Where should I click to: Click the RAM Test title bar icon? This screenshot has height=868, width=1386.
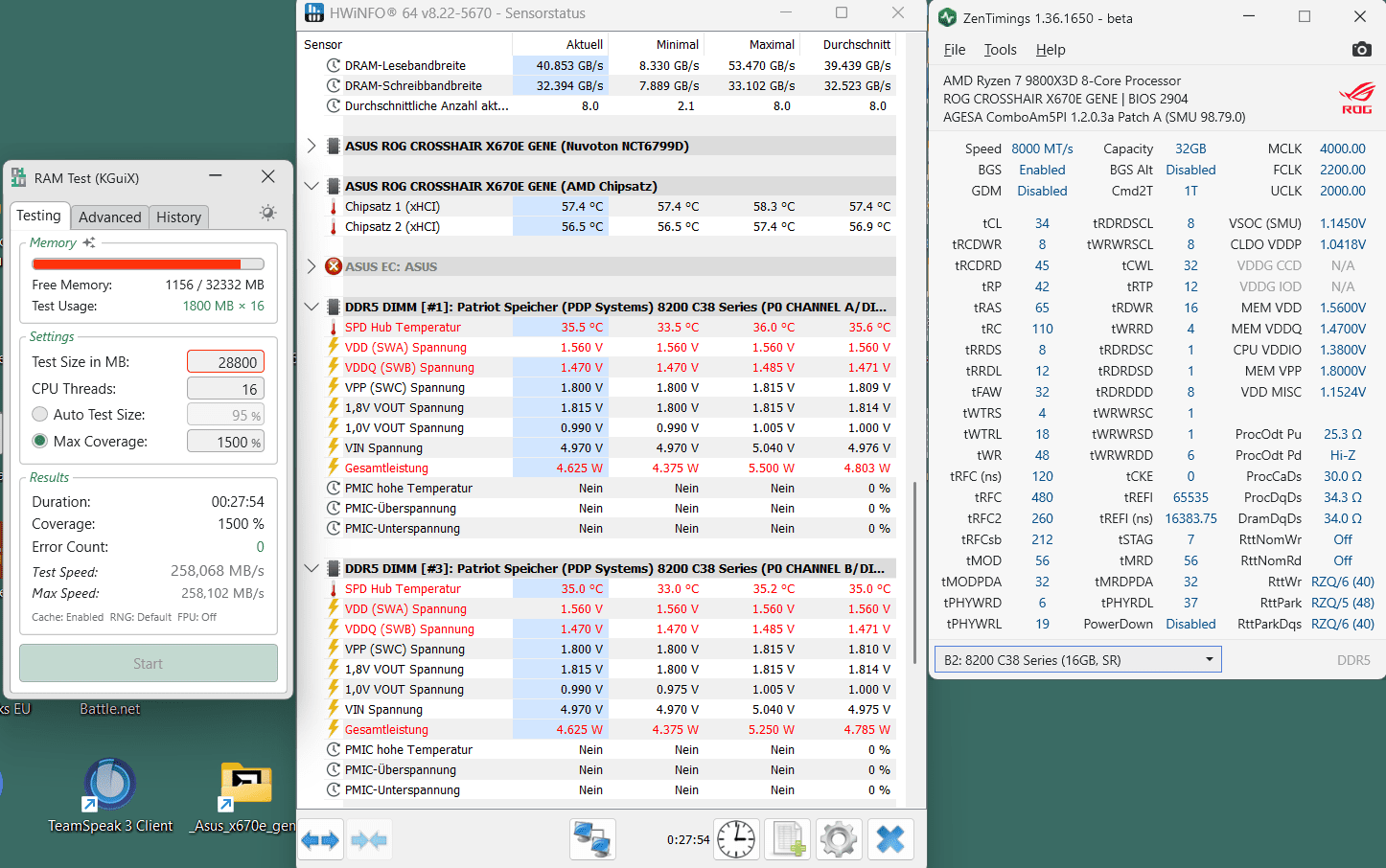pos(18,177)
